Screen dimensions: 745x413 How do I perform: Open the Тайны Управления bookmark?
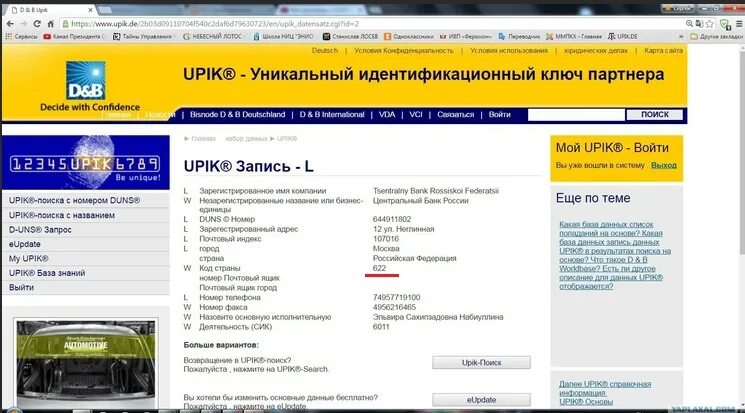(x=143, y=37)
